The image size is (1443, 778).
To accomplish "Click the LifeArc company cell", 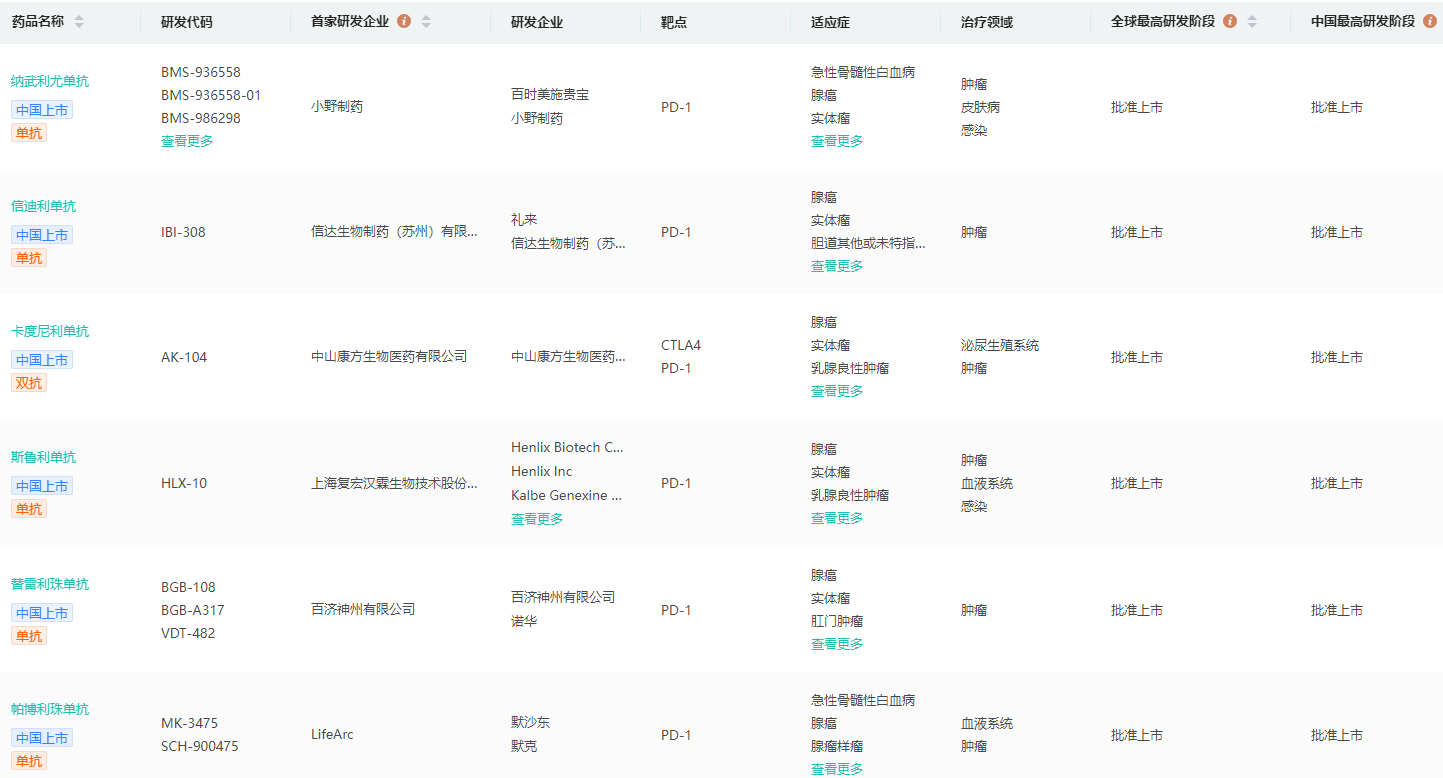I will click(332, 734).
